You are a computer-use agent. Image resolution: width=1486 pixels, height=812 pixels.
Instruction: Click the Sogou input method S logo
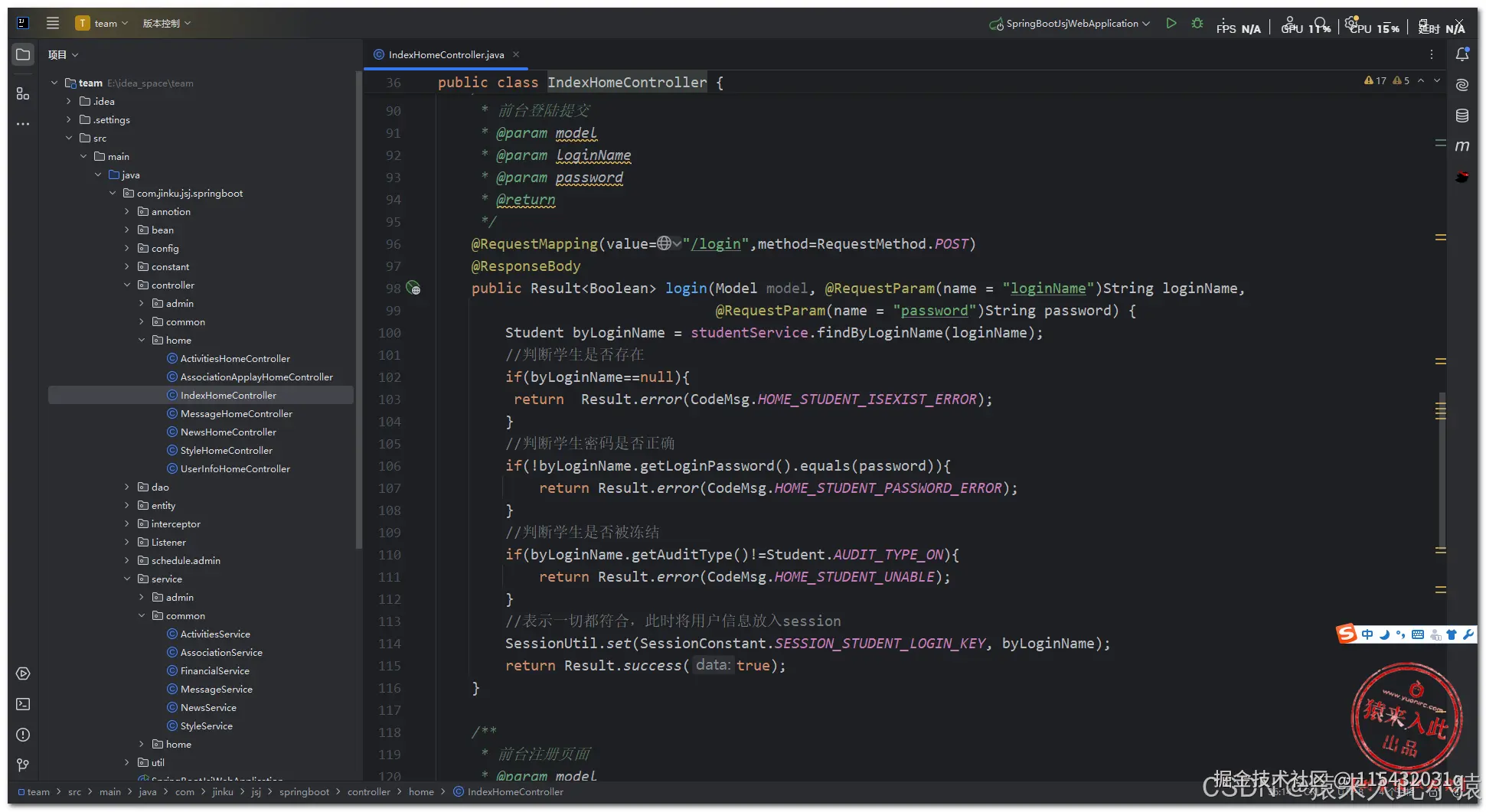point(1347,634)
